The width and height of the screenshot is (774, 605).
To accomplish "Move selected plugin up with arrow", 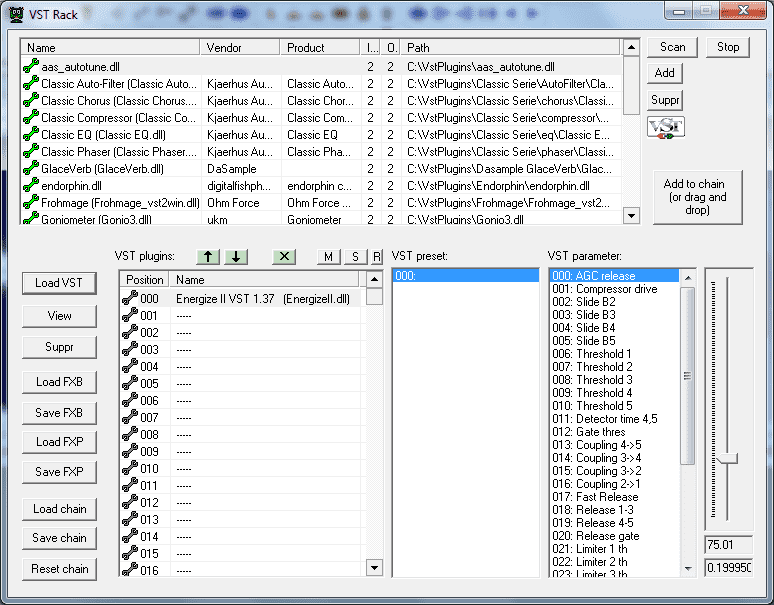I will pyautogui.click(x=208, y=257).
